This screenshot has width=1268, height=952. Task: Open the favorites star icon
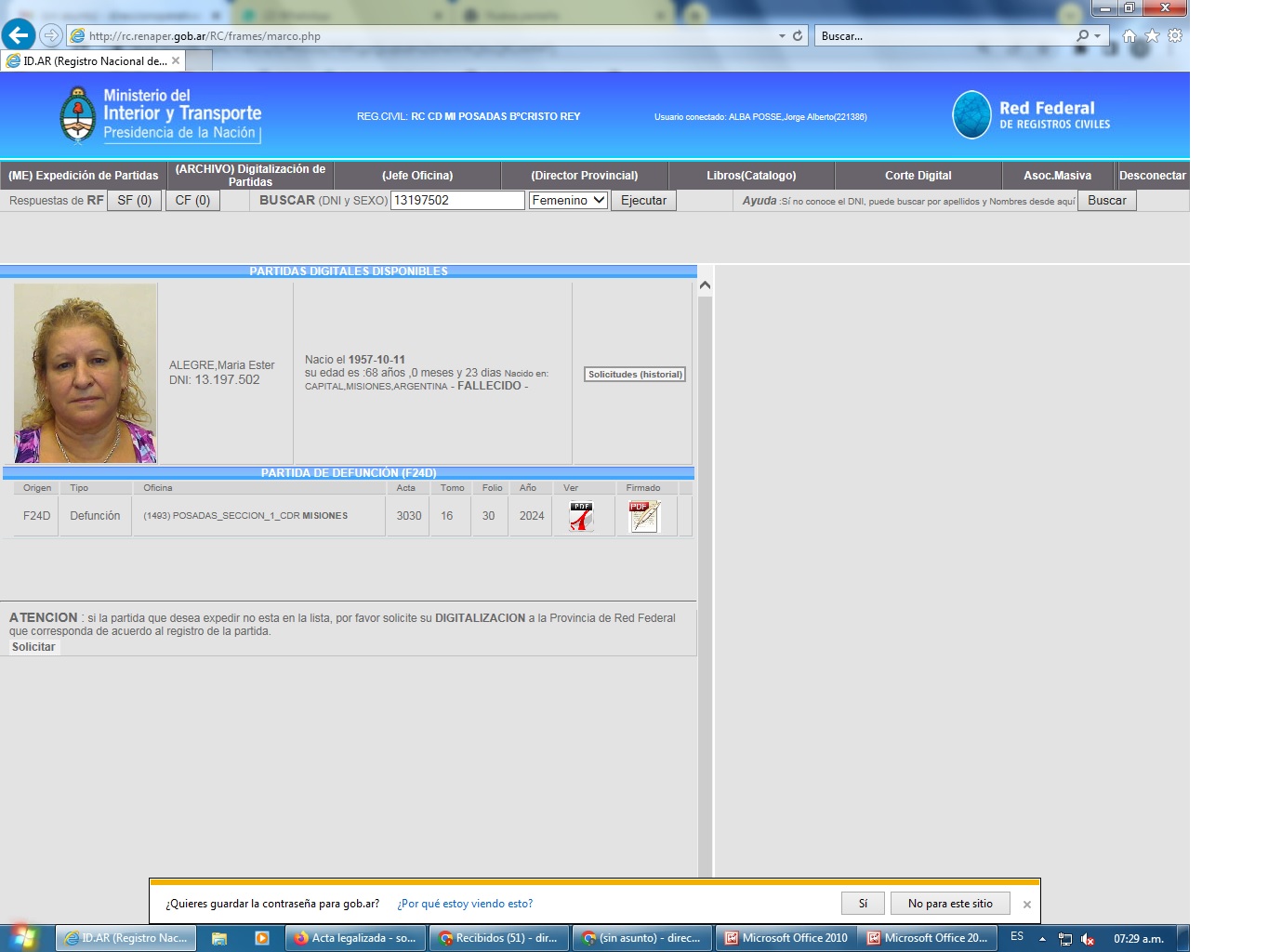point(1152,36)
